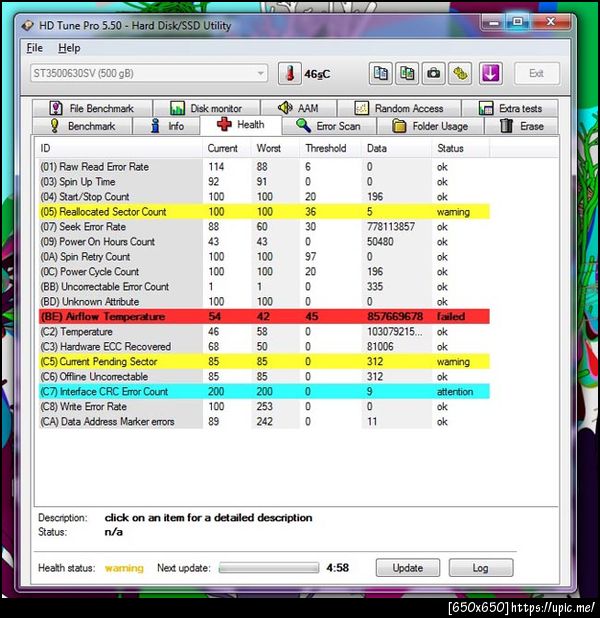Screen dimensions: 600x618
Task: Select the (01) Raw Read Error Rate row
Action: (264, 167)
